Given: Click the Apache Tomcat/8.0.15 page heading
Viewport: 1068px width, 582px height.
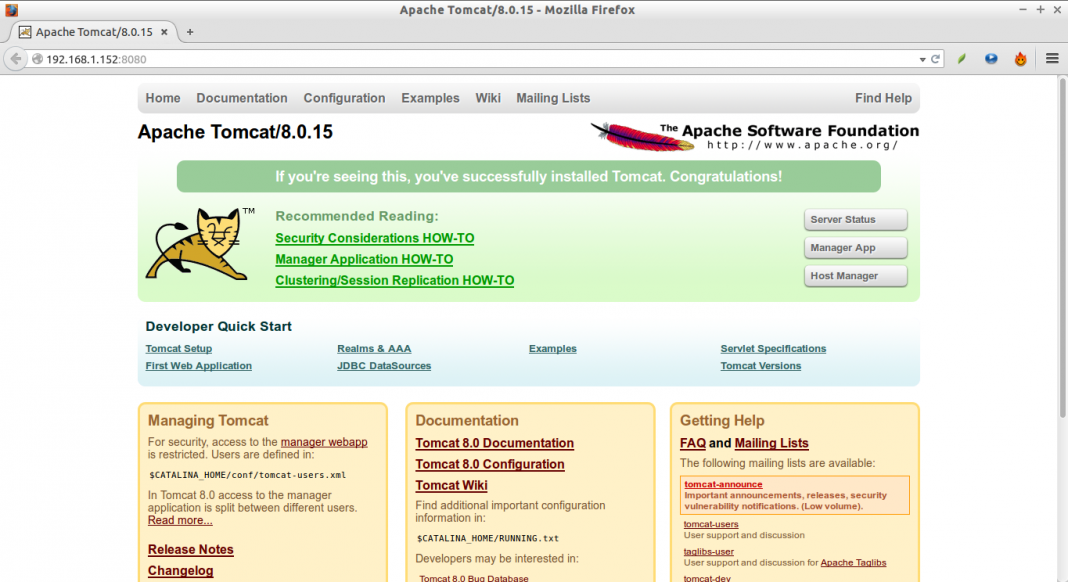Looking at the screenshot, I should pos(235,132).
